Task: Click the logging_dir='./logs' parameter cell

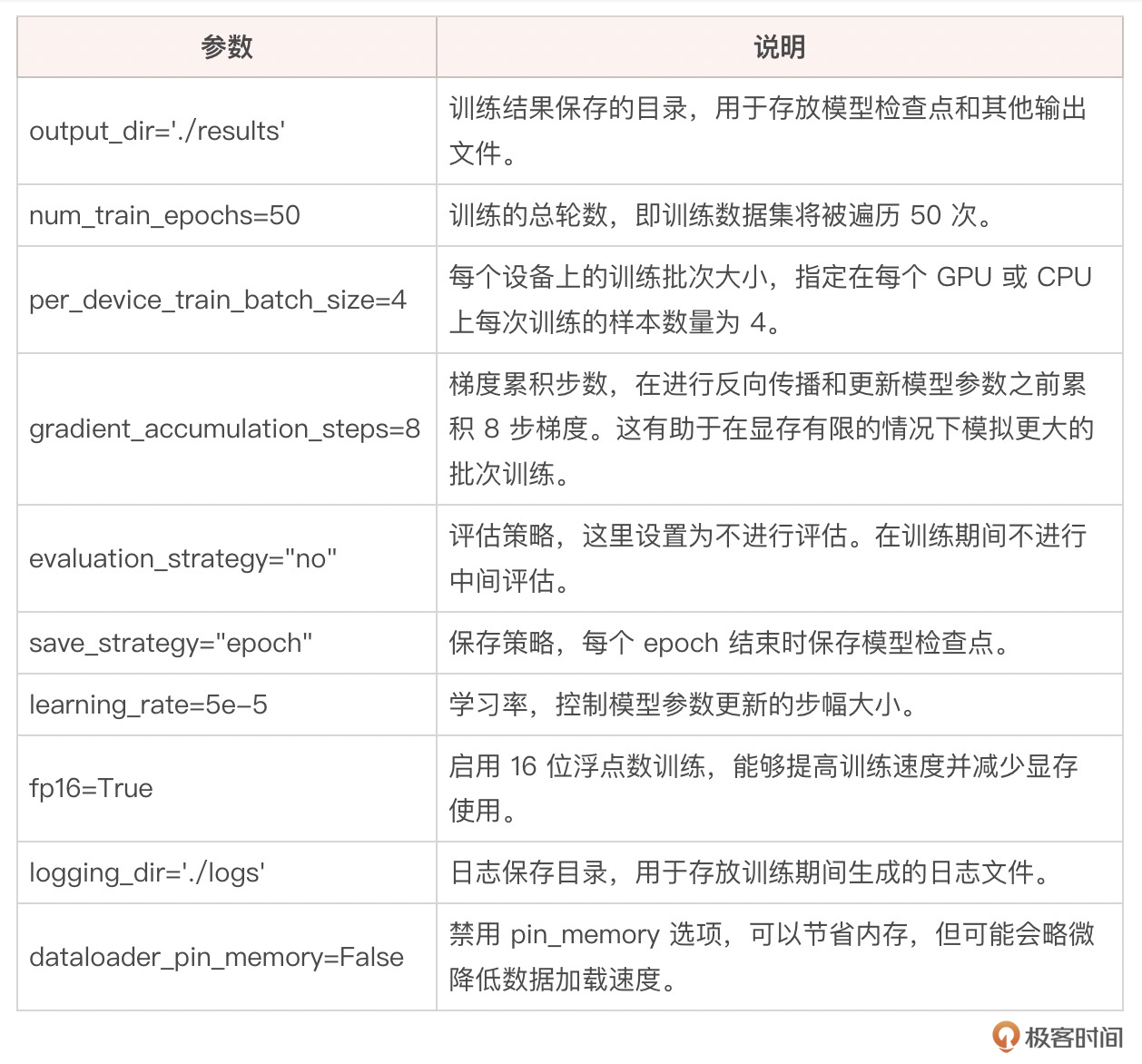Action: point(147,873)
